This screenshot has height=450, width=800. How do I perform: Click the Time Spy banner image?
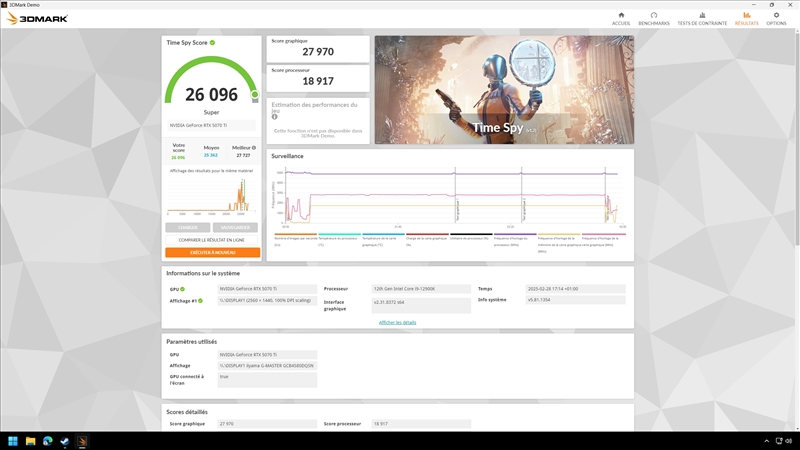click(x=504, y=90)
